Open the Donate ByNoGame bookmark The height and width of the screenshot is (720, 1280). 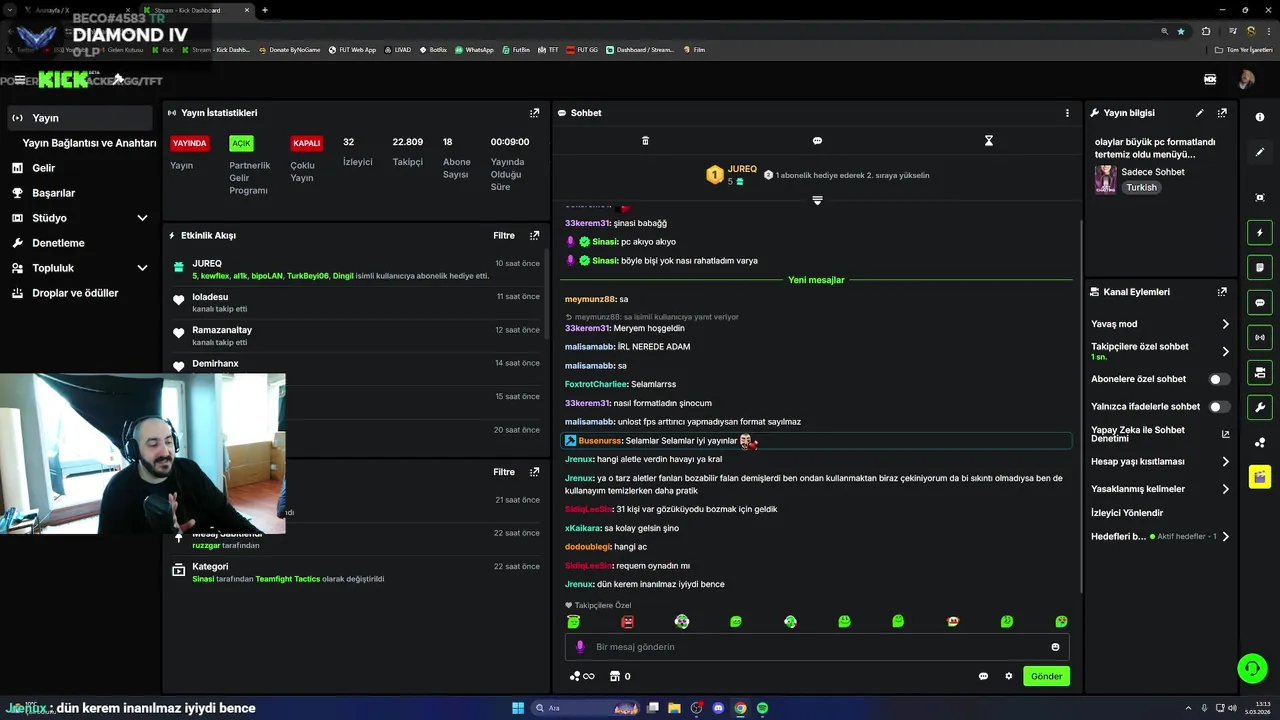[x=289, y=50]
